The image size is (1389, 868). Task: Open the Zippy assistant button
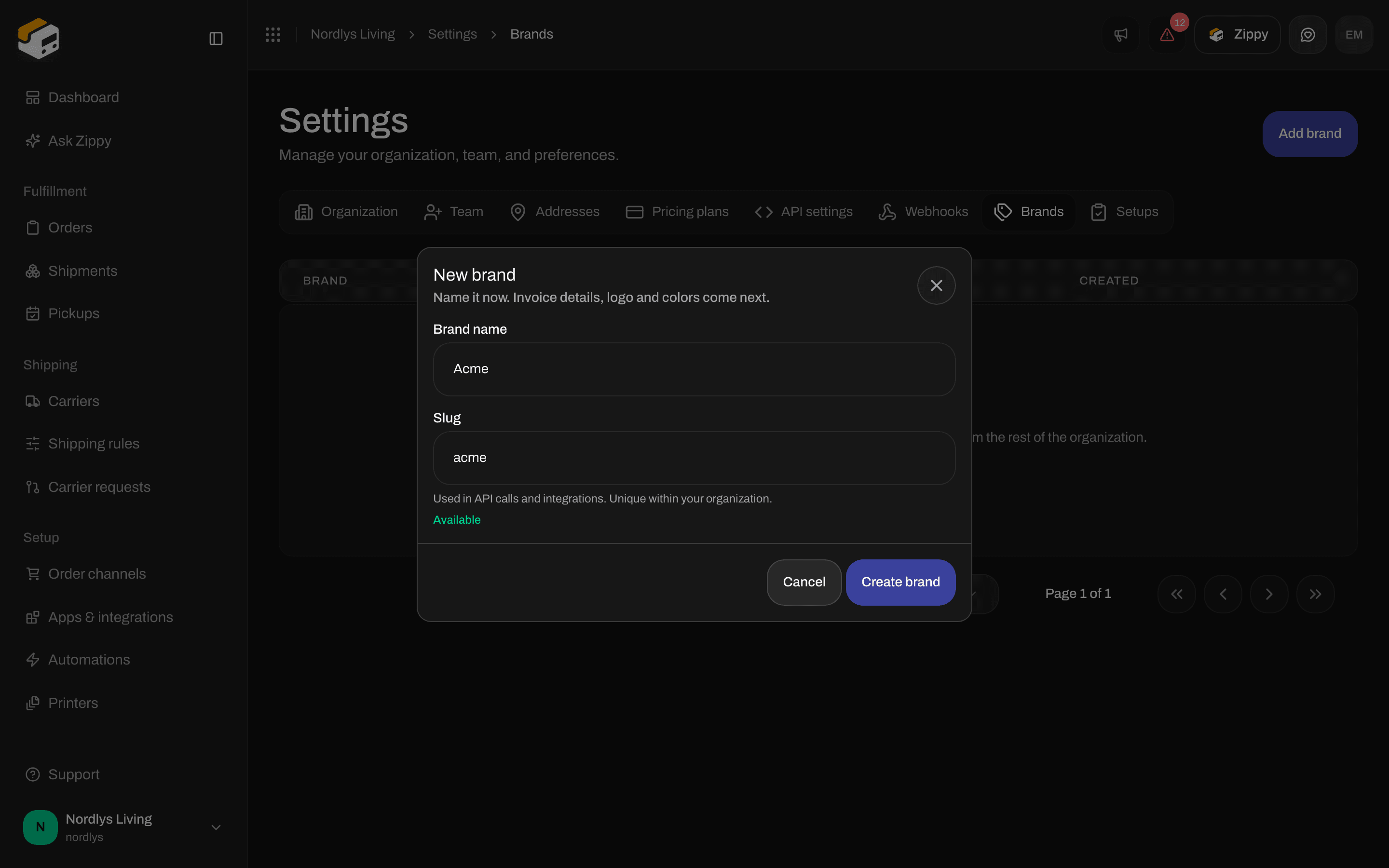pos(1238,34)
